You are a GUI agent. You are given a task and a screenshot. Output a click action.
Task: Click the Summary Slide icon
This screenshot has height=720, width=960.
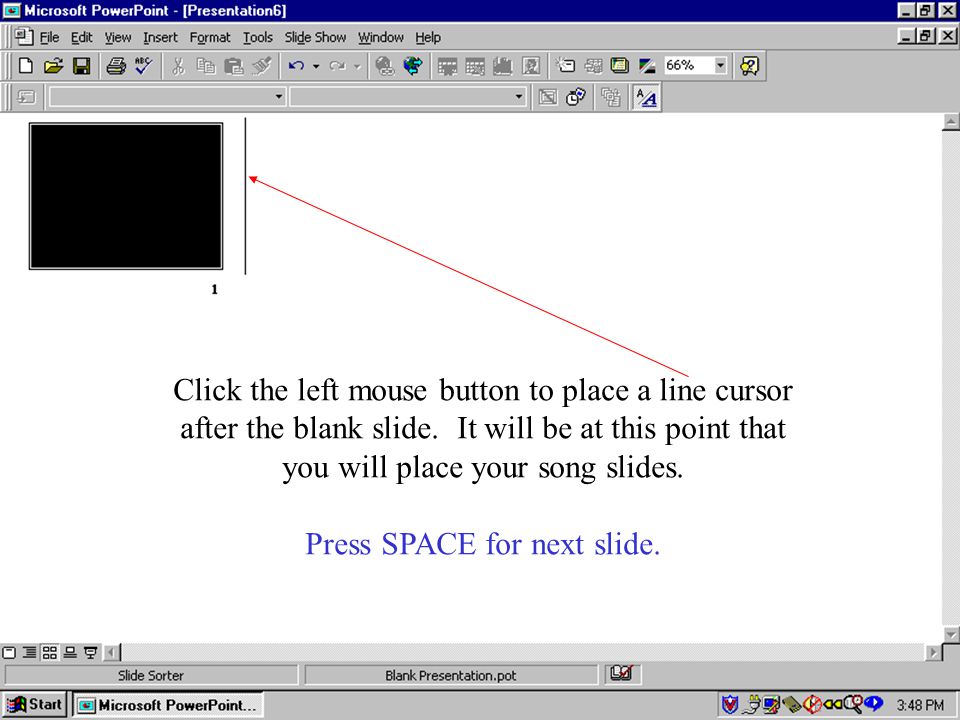click(610, 97)
